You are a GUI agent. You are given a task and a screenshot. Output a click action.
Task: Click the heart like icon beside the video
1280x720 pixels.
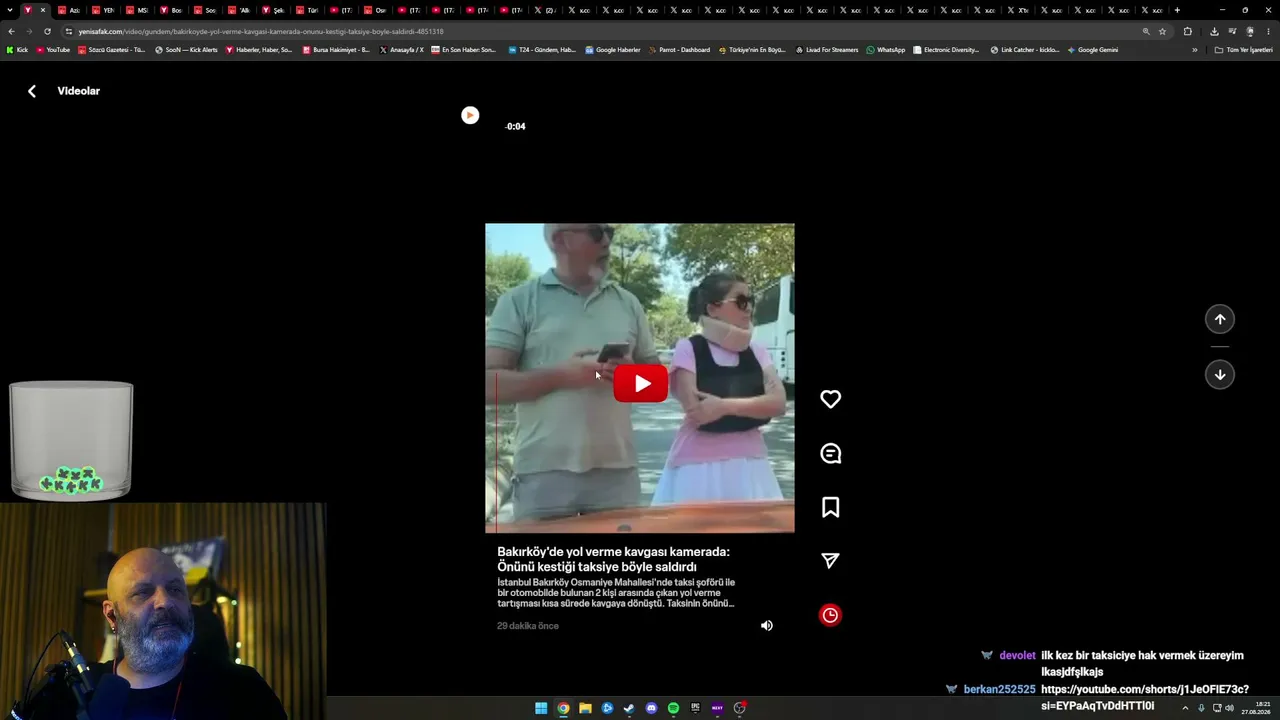coord(830,399)
